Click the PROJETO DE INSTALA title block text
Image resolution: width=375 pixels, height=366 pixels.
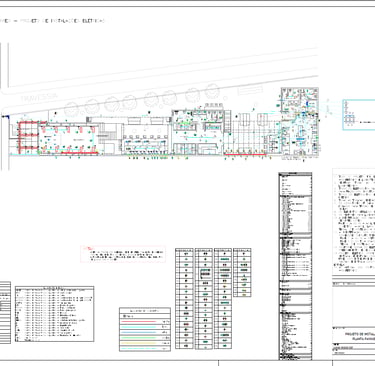click(x=360, y=334)
